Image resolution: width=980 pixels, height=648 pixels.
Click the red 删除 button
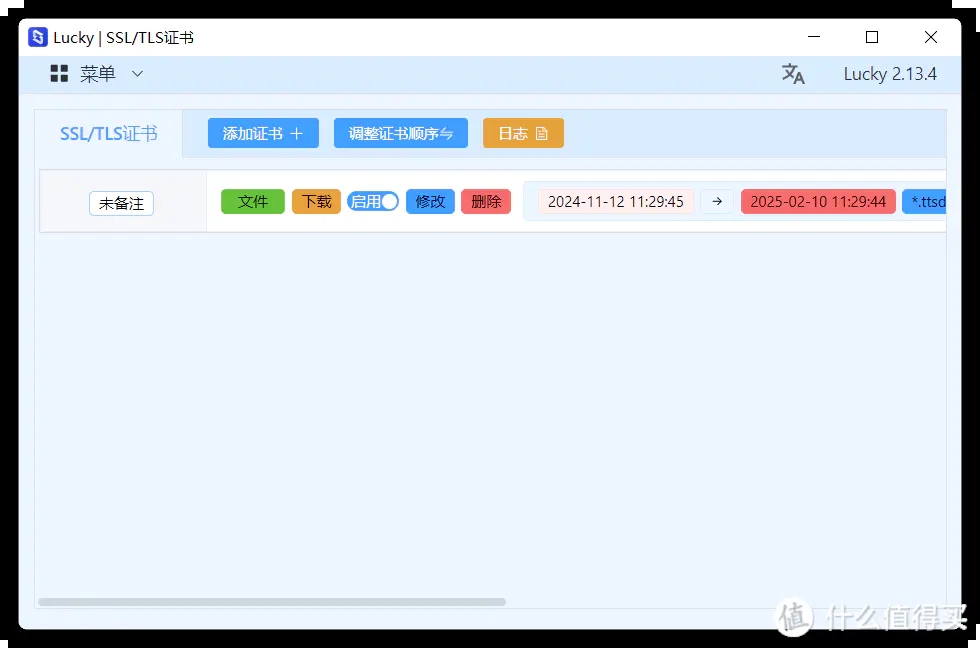point(486,201)
